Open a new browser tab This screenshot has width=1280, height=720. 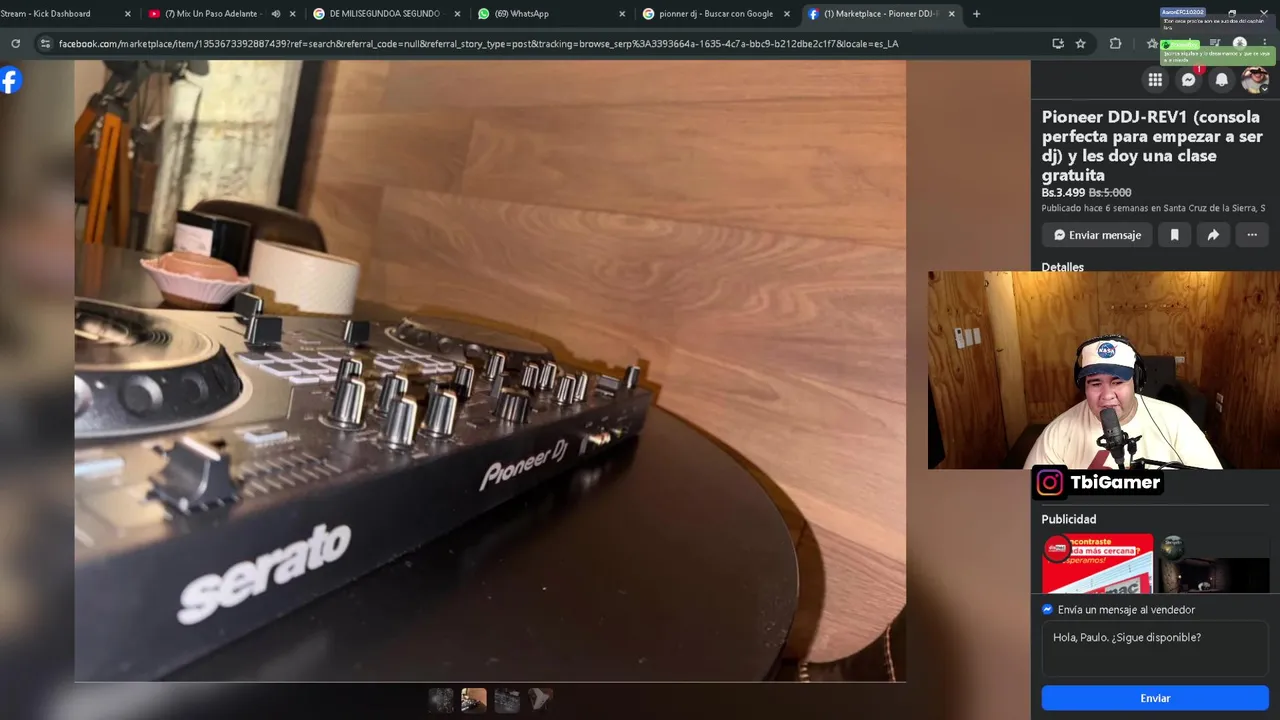(976, 14)
